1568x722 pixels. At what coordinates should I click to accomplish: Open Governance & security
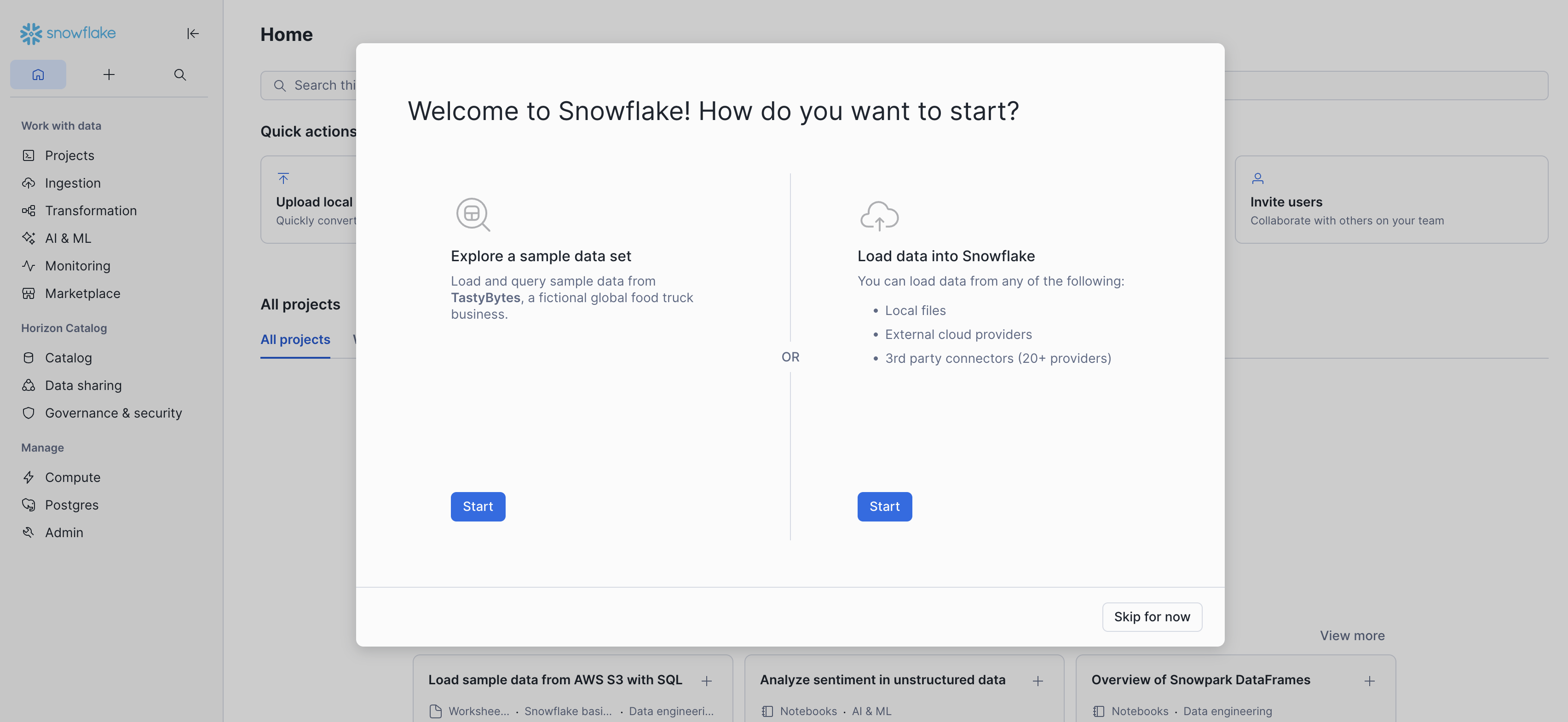tap(113, 413)
